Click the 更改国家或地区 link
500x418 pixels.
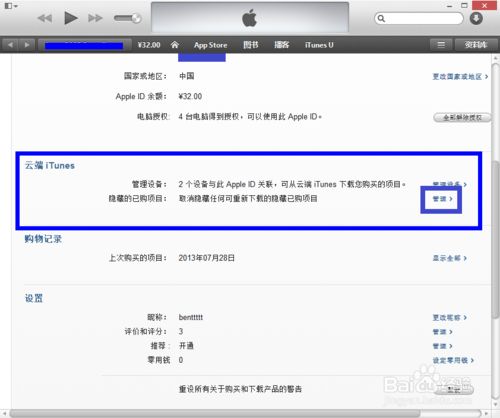click(x=460, y=77)
